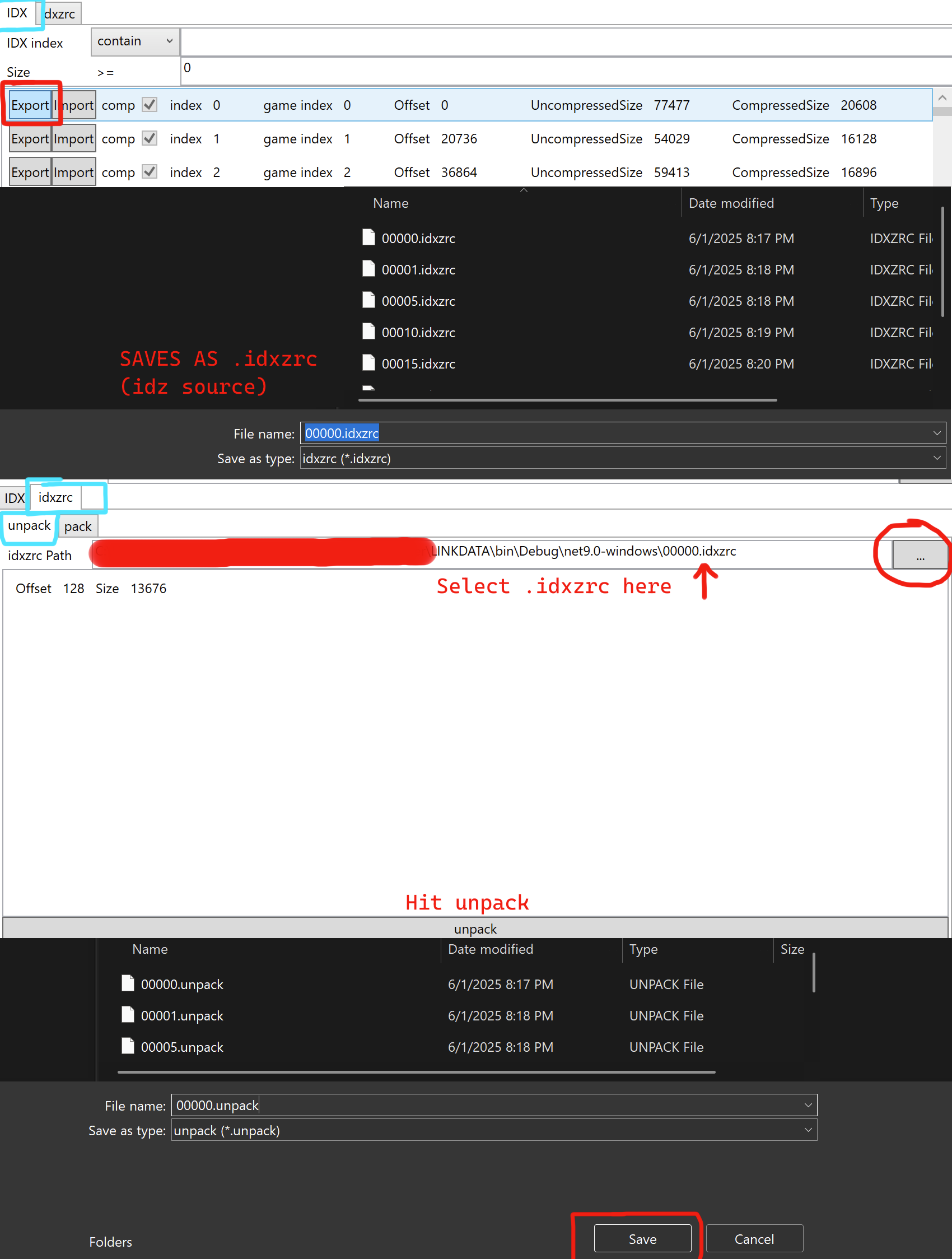
Task: Open the pack sub-tab
Action: point(78,526)
